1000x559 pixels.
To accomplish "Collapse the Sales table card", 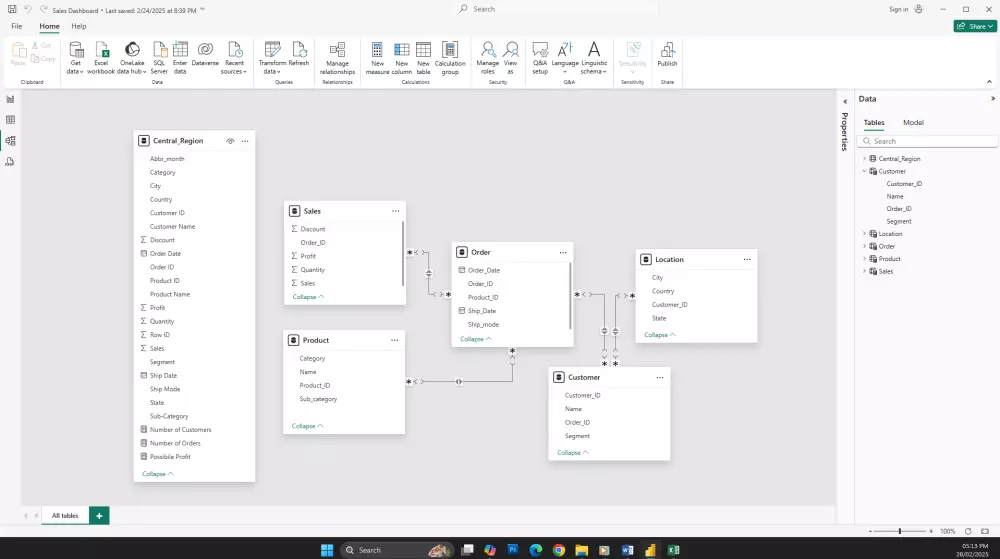I will coord(308,297).
